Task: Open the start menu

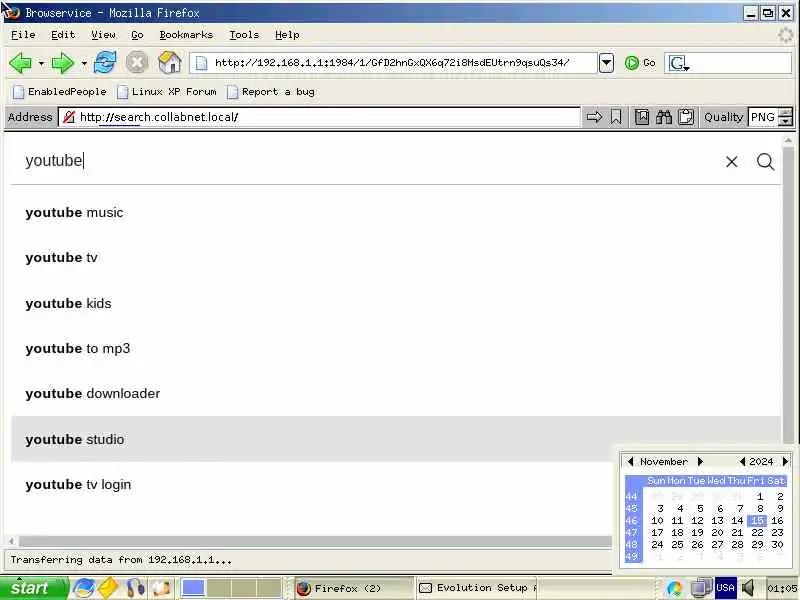Action: click(x=34, y=588)
